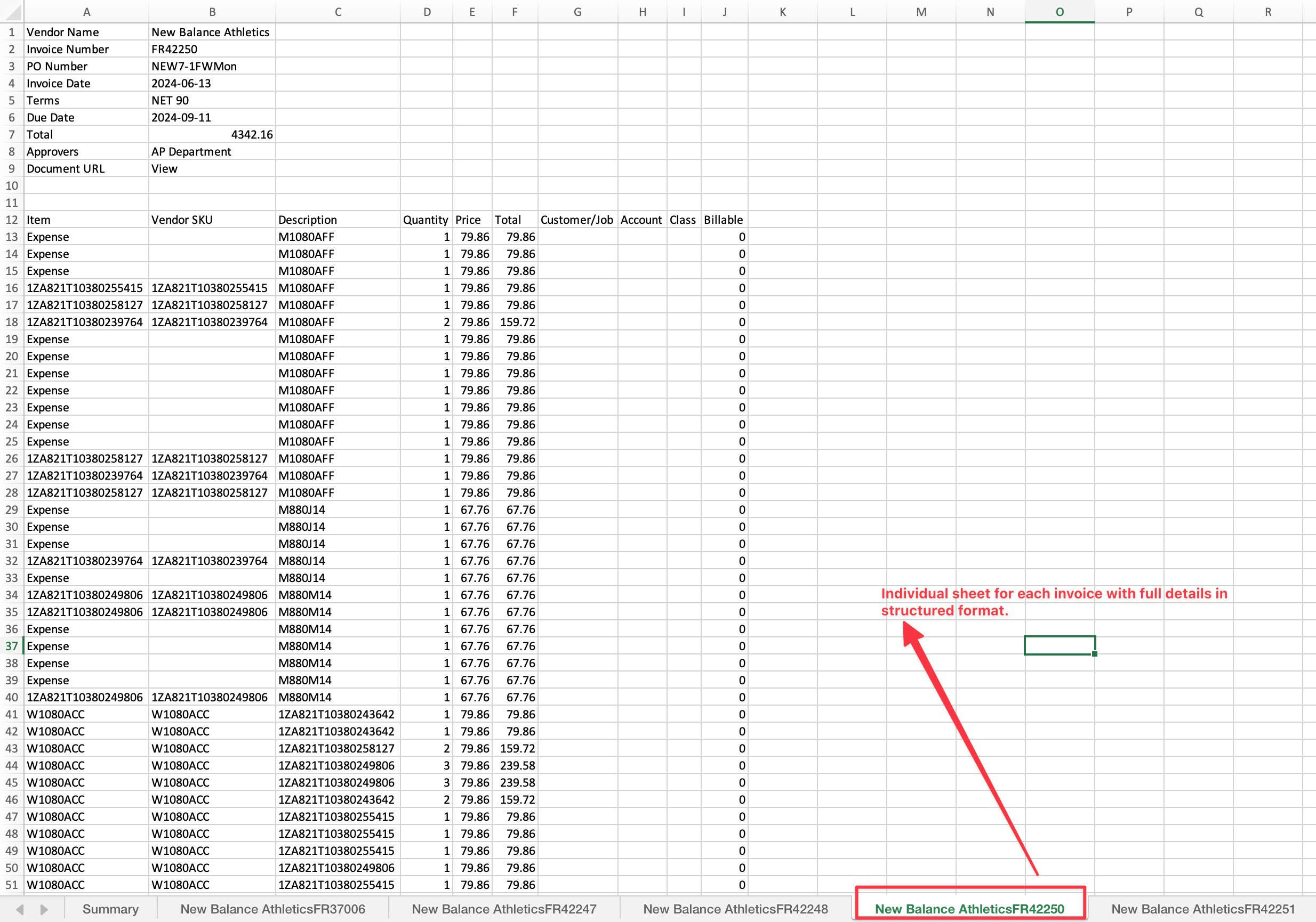Screen dimensions: 1316x922
Task: Select invoice date cell 2024-06-13
Action: [x=212, y=84]
